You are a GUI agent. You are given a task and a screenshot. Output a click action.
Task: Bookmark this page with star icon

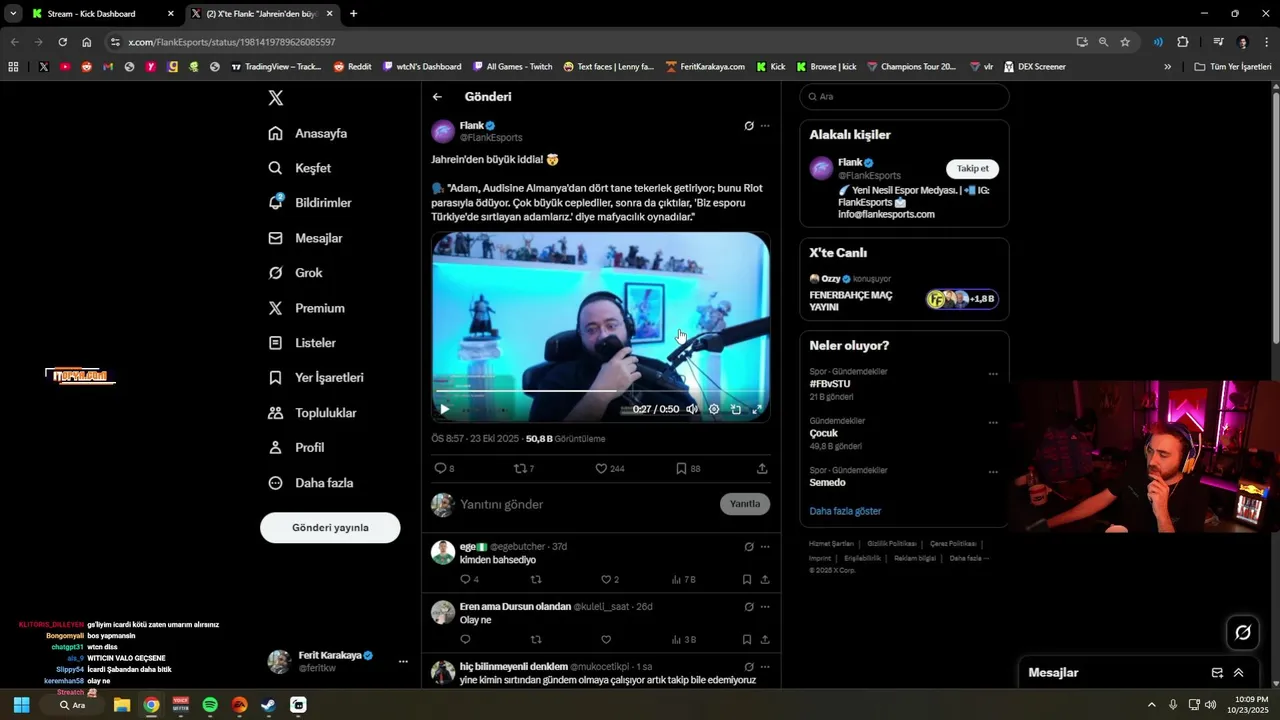click(x=1125, y=42)
